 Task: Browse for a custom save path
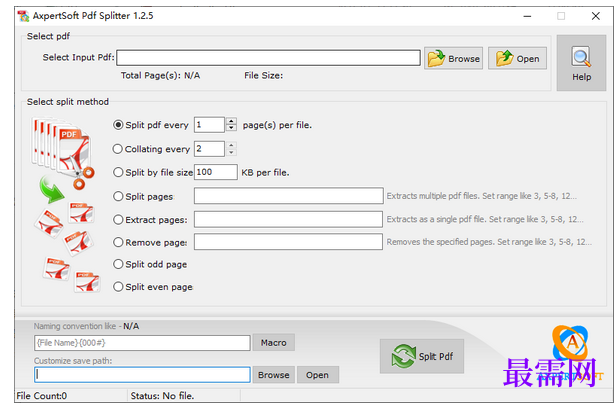click(x=274, y=375)
